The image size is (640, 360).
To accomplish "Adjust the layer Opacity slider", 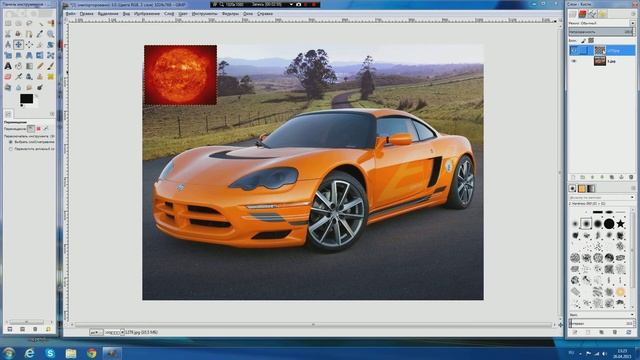I will click(602, 31).
